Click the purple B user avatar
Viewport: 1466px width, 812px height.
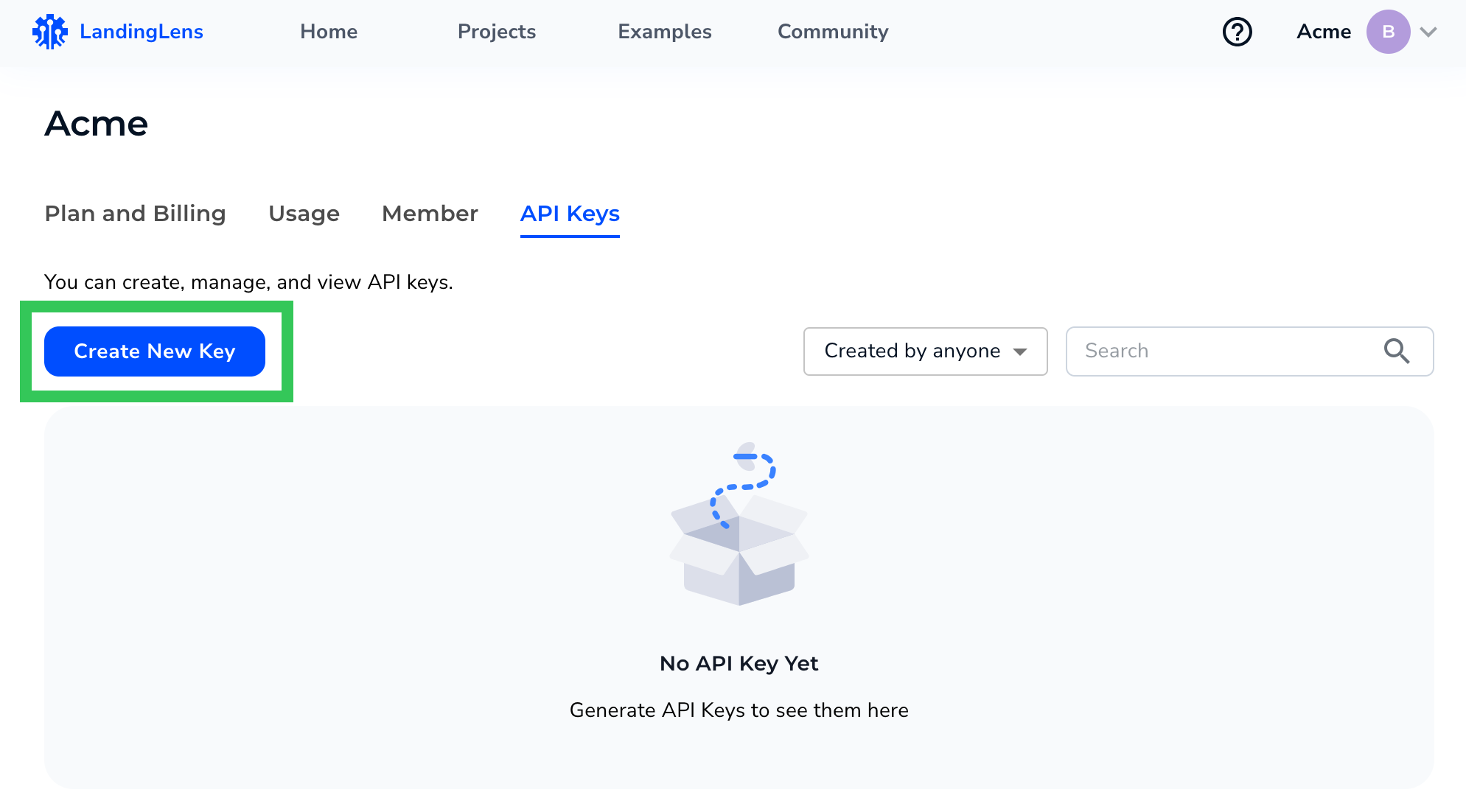tap(1388, 32)
